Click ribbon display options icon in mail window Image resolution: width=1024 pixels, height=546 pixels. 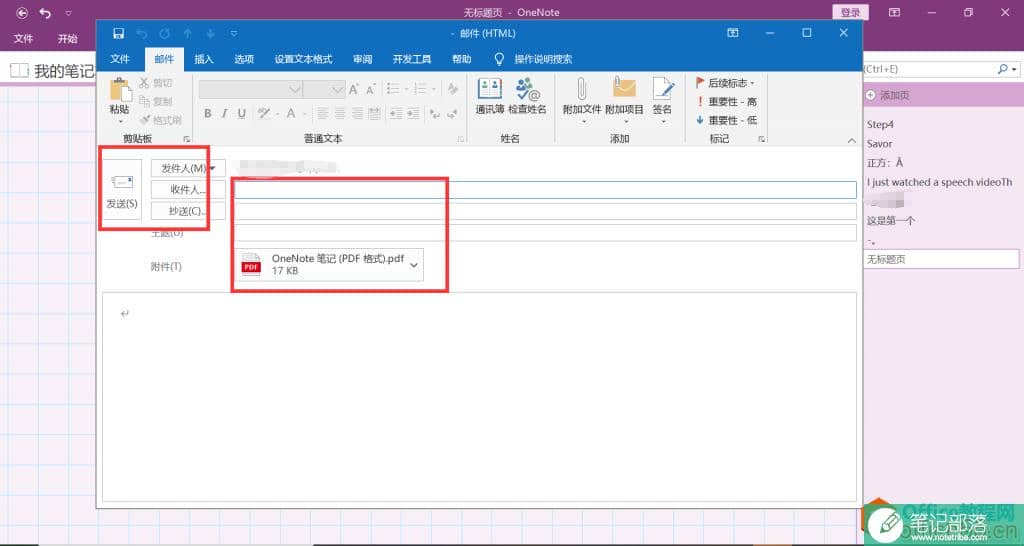coord(733,33)
